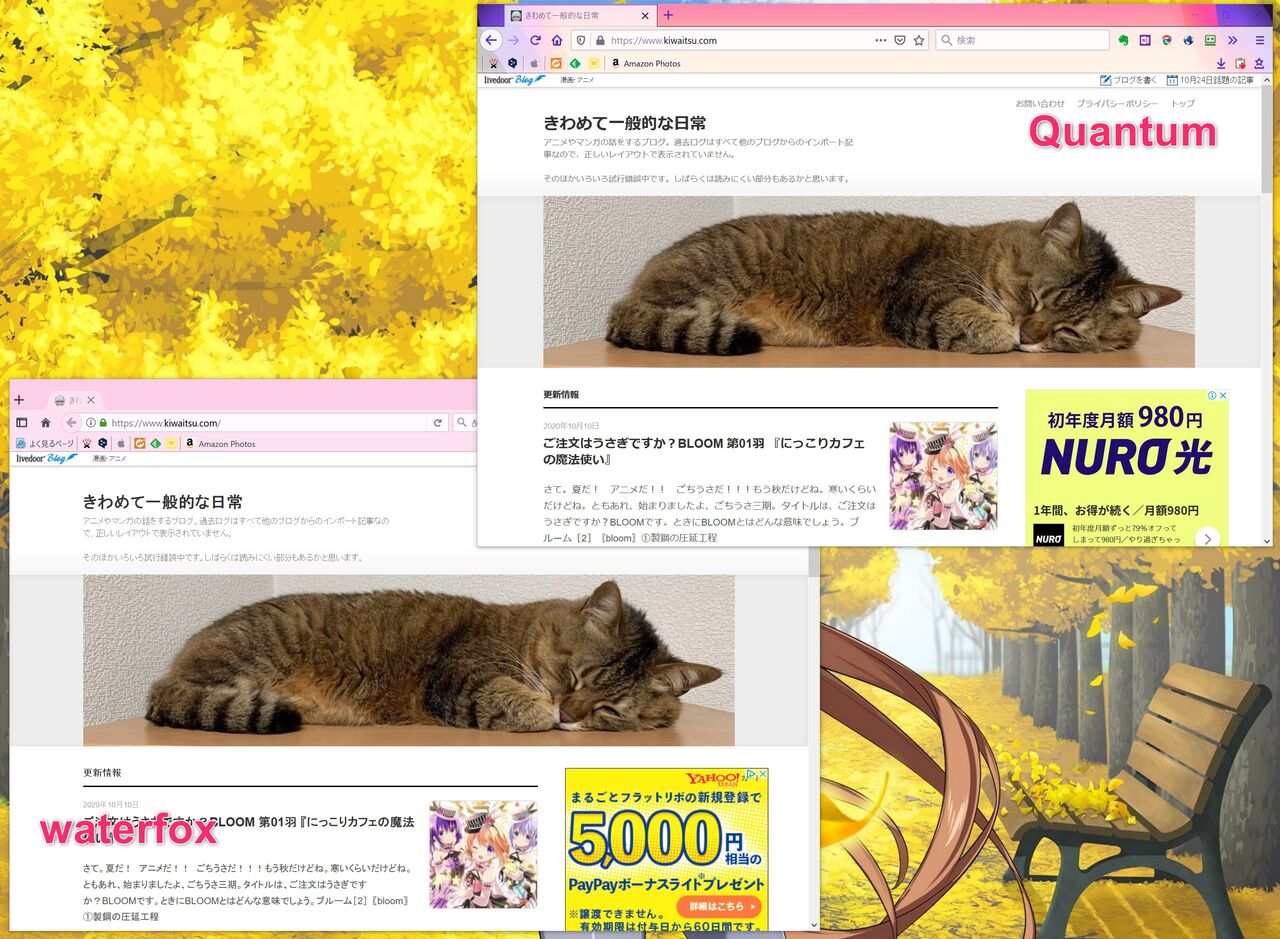1280x939 pixels.
Task: Click the 検索 search box in Quantum
Action: [x=1022, y=40]
